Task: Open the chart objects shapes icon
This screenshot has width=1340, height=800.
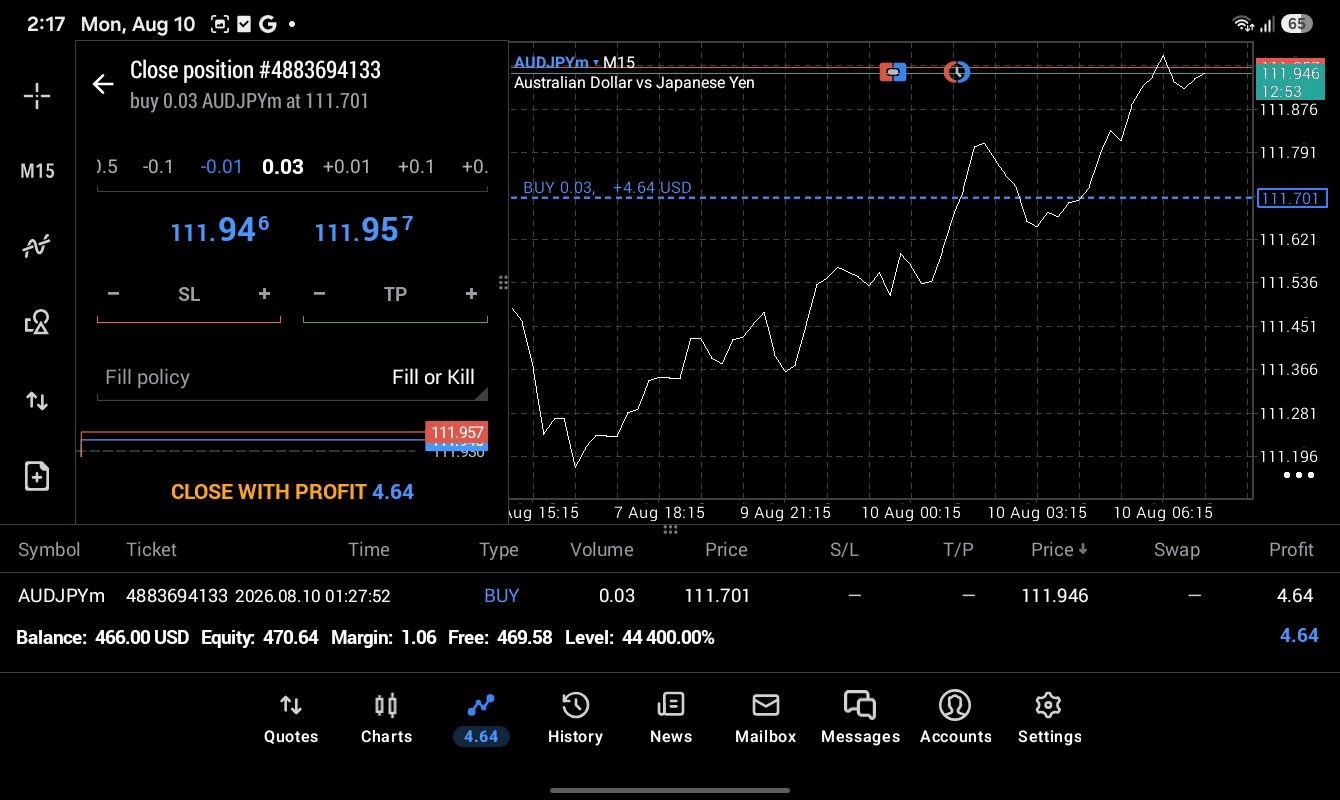Action: click(37, 322)
